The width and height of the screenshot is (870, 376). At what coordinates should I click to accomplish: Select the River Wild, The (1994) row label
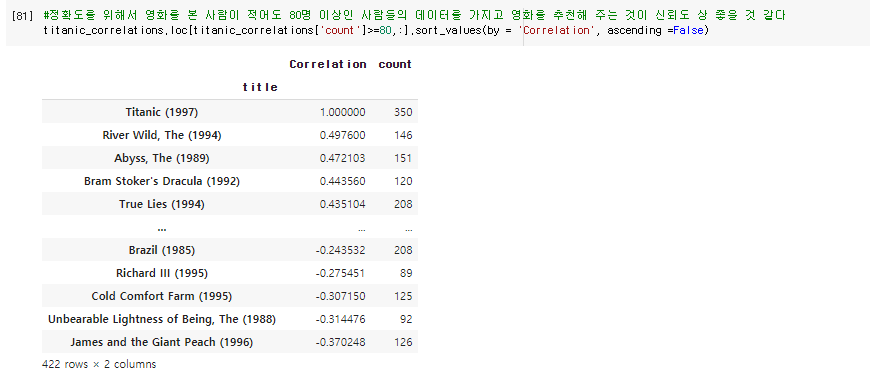161,135
